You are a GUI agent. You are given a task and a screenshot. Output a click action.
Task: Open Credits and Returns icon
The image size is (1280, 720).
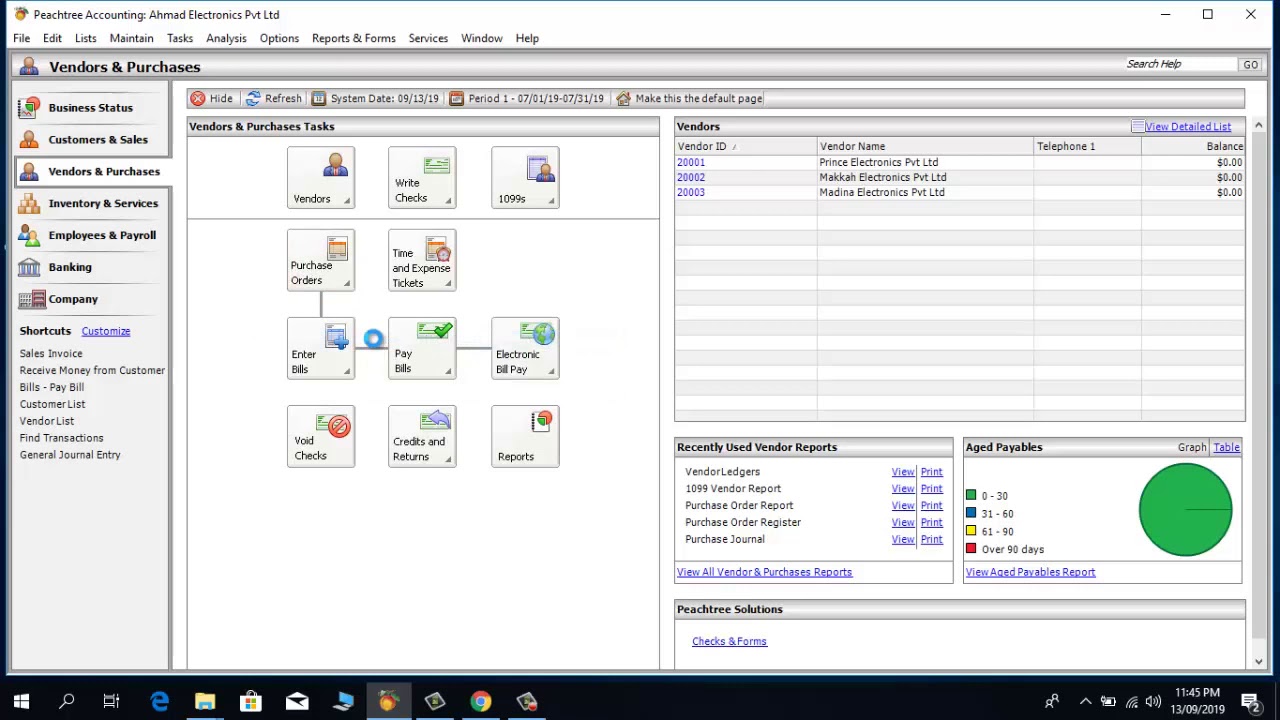pyautogui.click(x=422, y=436)
